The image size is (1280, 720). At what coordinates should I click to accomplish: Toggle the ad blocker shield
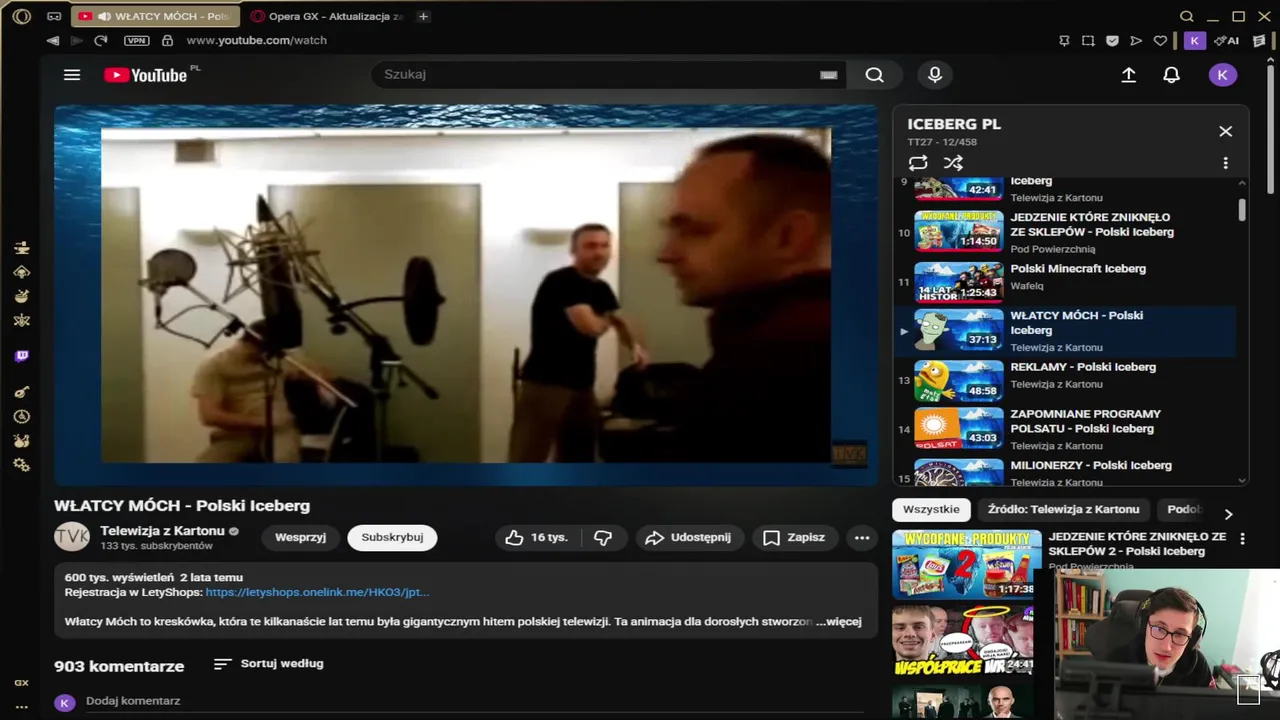1112,41
